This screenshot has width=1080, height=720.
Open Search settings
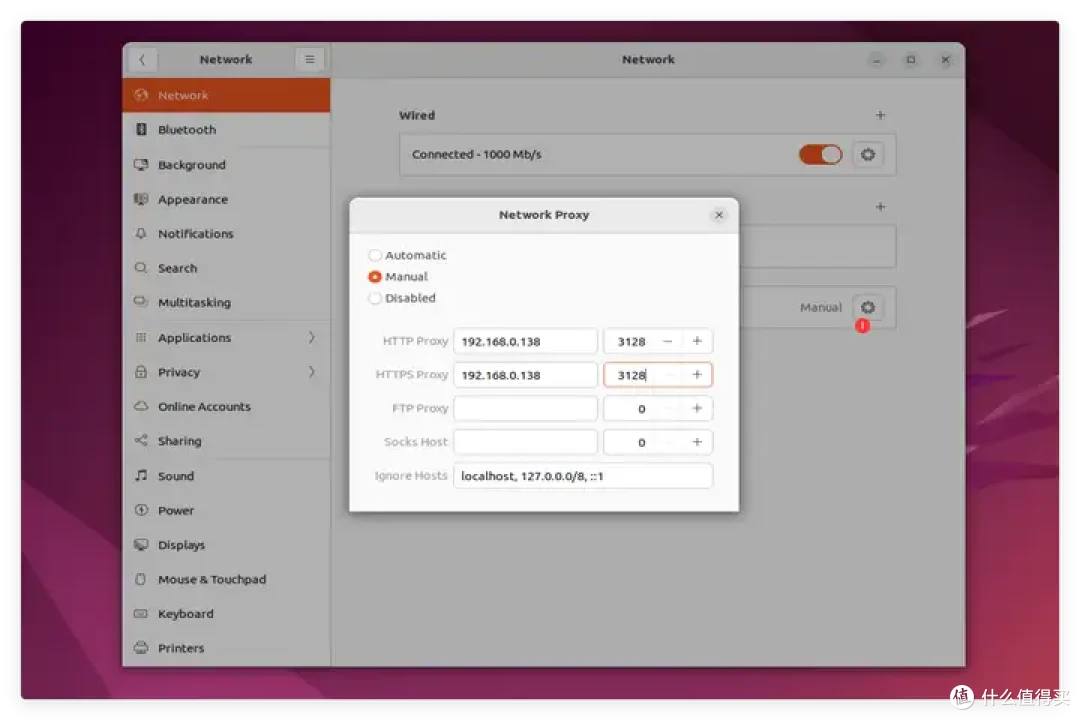[x=227, y=268]
